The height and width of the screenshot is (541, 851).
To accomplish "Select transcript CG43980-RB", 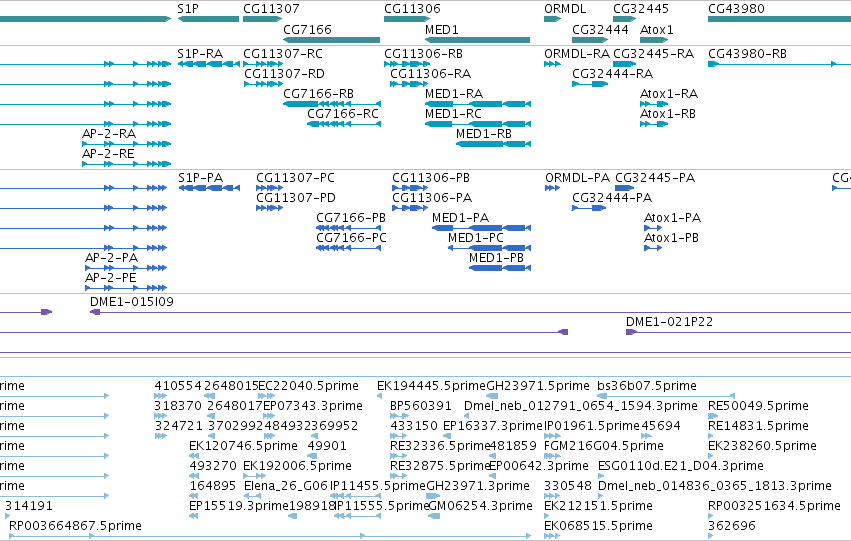I will [747, 54].
